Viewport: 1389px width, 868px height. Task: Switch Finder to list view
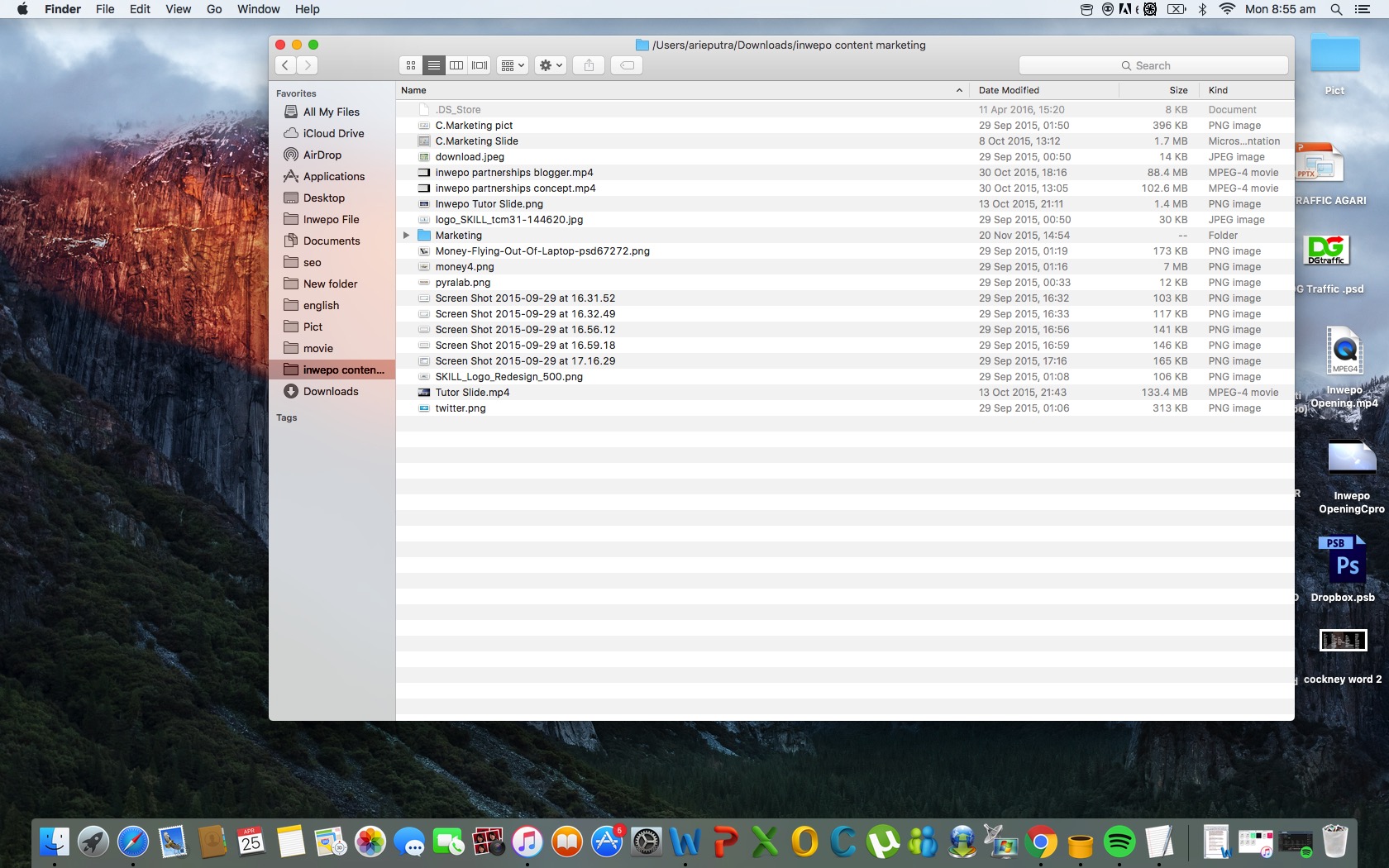(433, 65)
